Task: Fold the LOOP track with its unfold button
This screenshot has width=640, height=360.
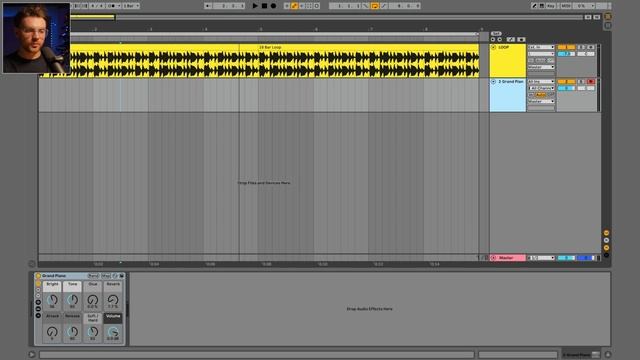Action: (493, 47)
